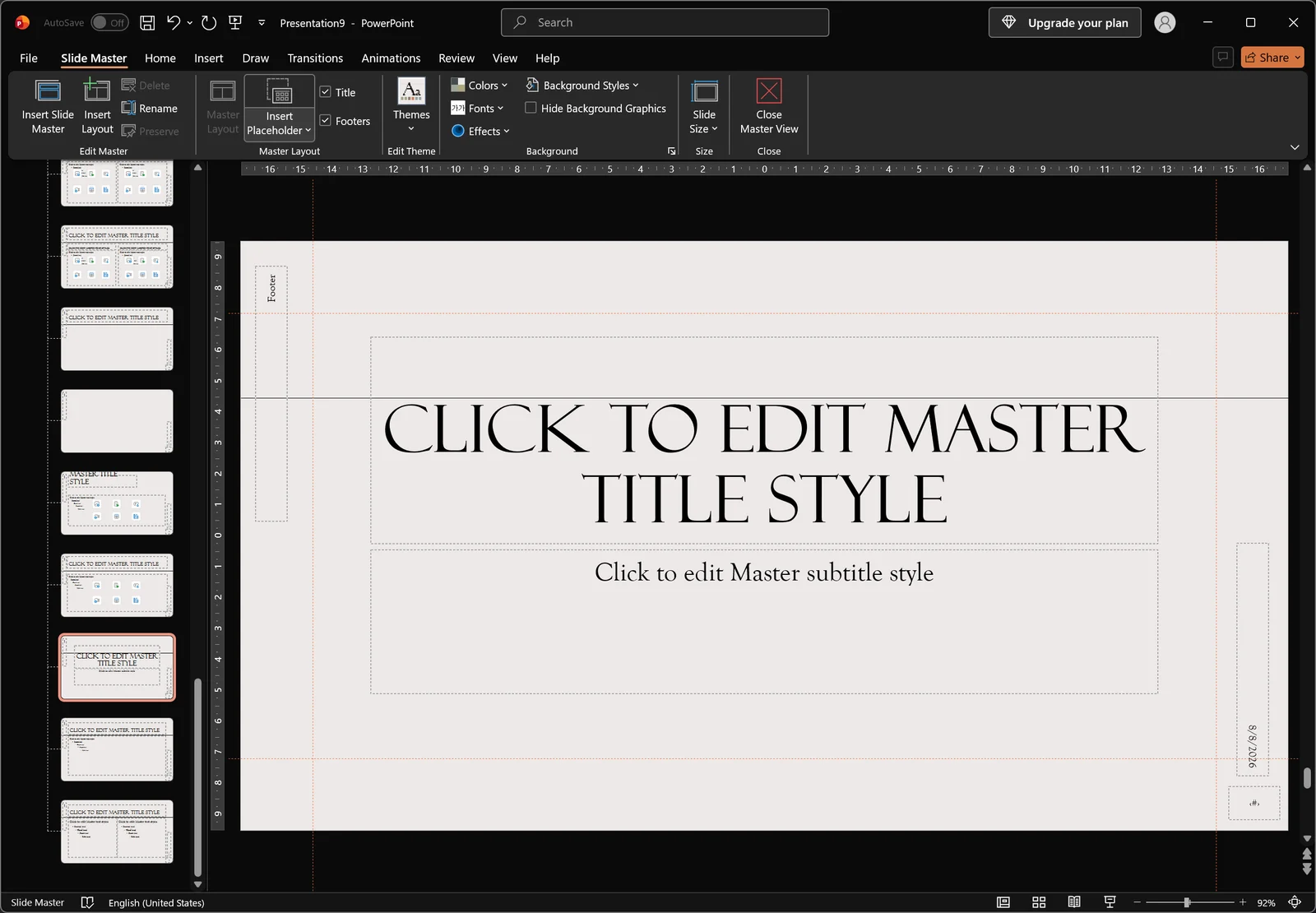This screenshot has width=1316, height=913.
Task: Insert a new Slide Master
Action: tap(48, 107)
